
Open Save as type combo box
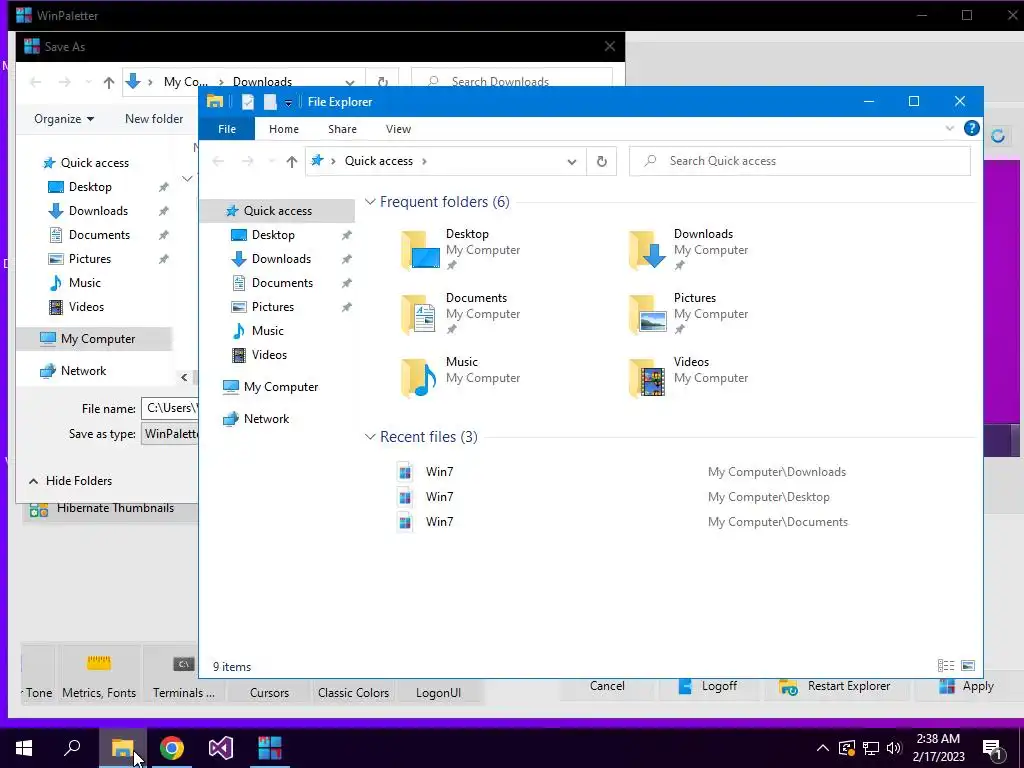170,434
